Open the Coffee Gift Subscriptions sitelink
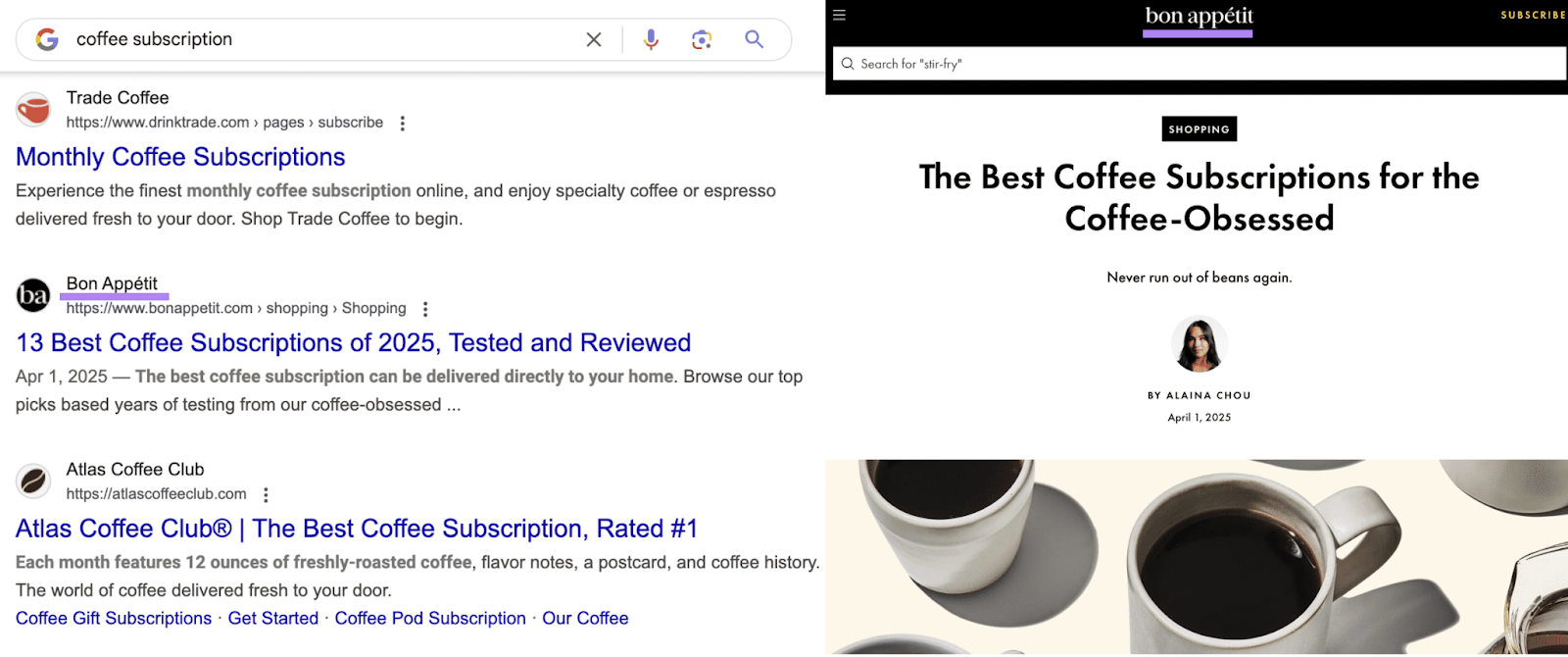This screenshot has height=657, width=1568. click(114, 618)
